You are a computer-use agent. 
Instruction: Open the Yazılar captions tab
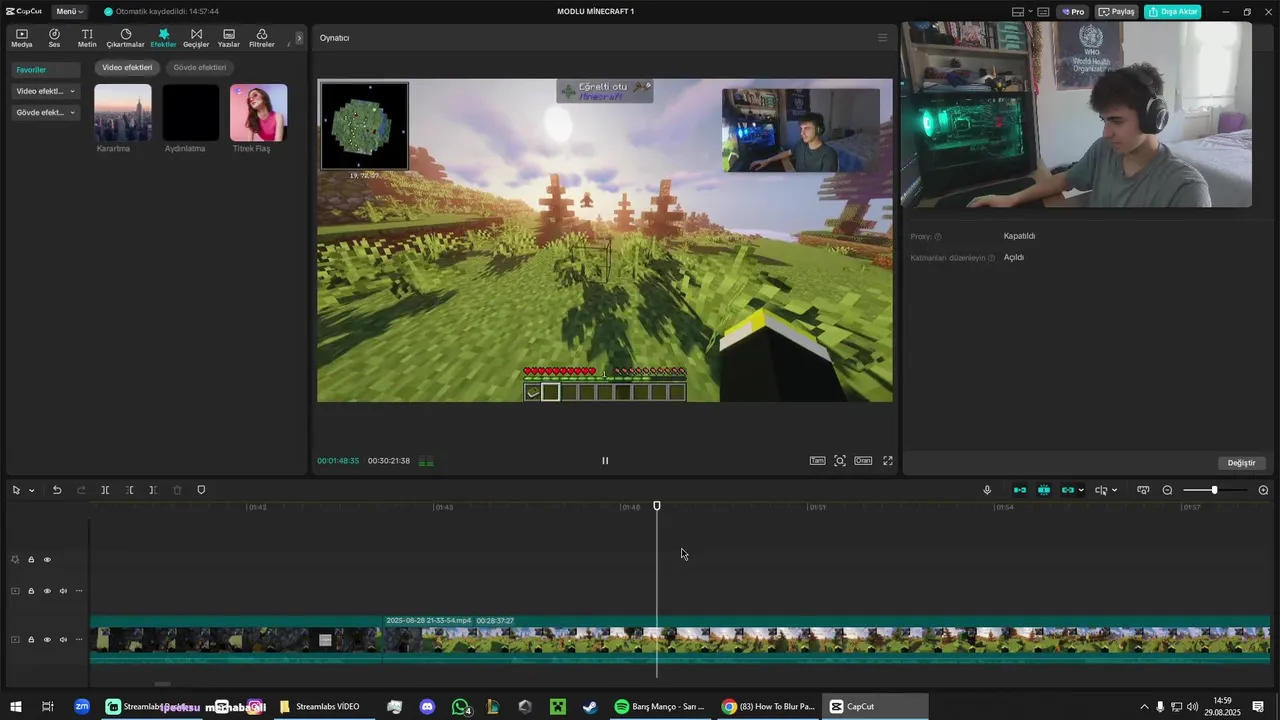229,38
